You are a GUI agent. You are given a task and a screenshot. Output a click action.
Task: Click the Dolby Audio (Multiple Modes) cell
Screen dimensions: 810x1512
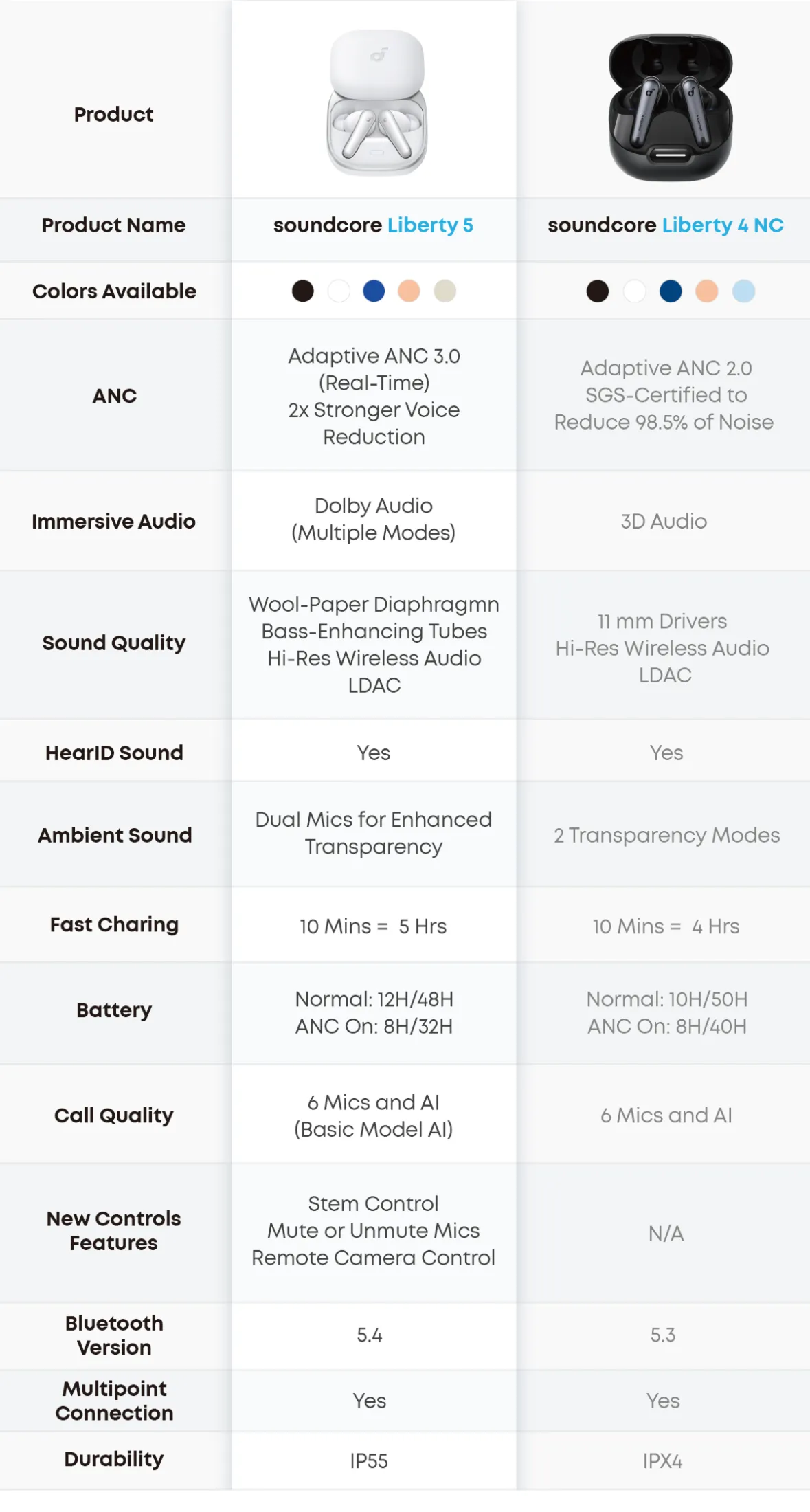[x=374, y=520]
